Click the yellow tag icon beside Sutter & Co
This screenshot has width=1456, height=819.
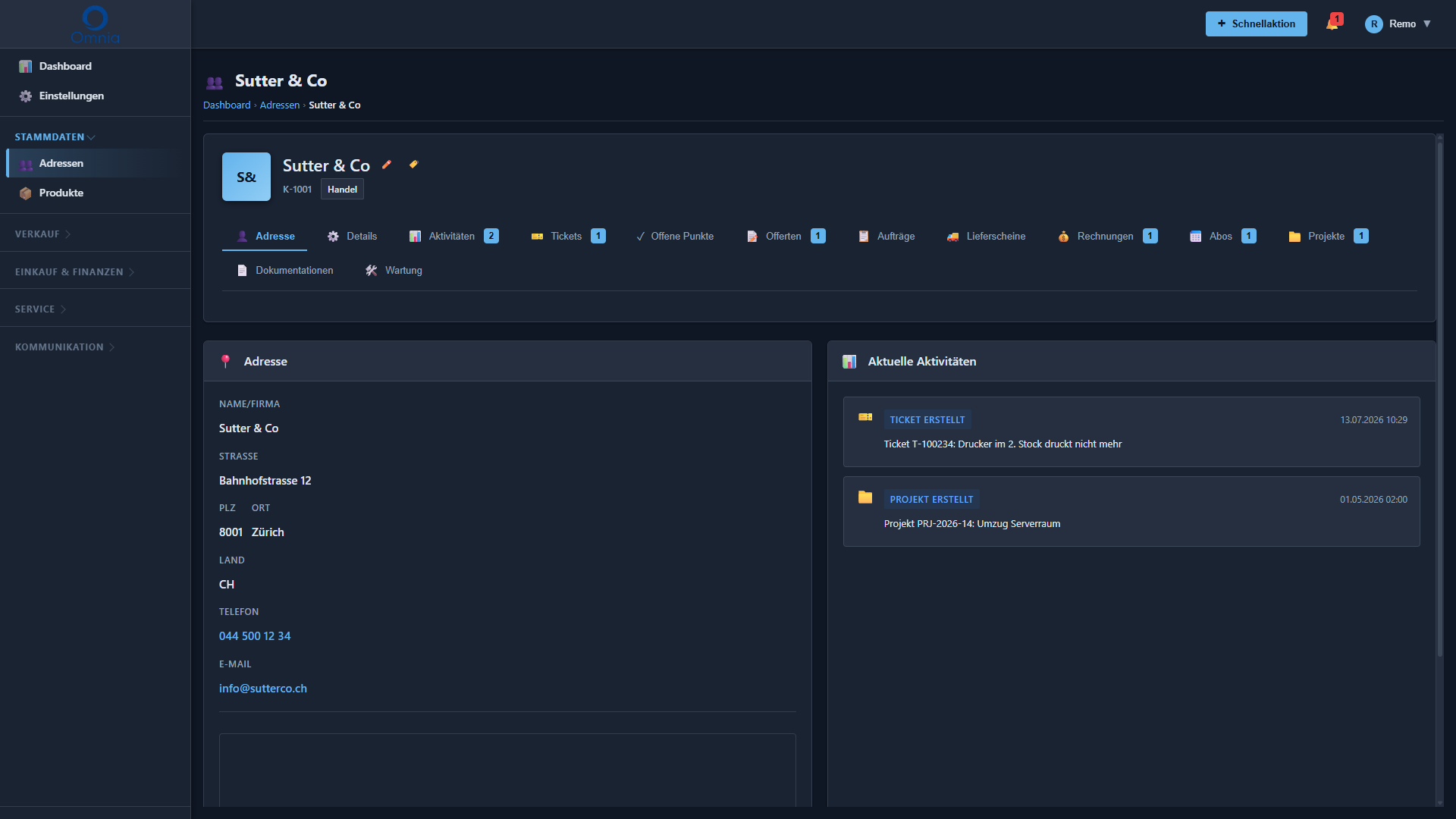pyautogui.click(x=413, y=165)
